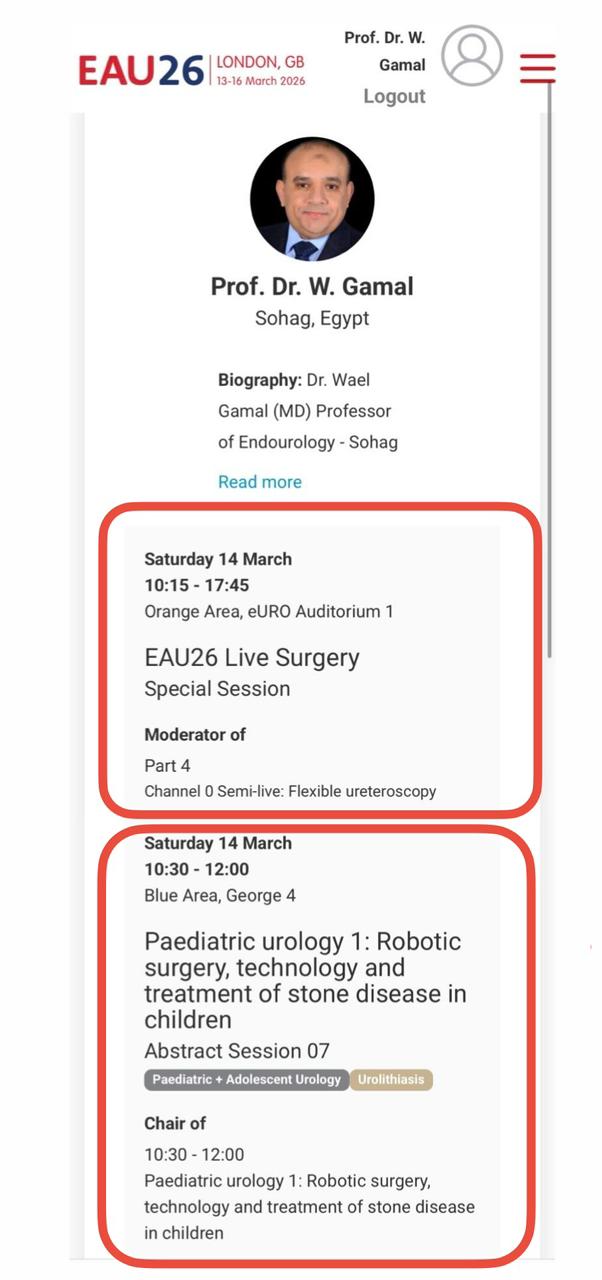The height and width of the screenshot is (1280, 602).
Task: Click the EAU26 logo
Action: 141,70
